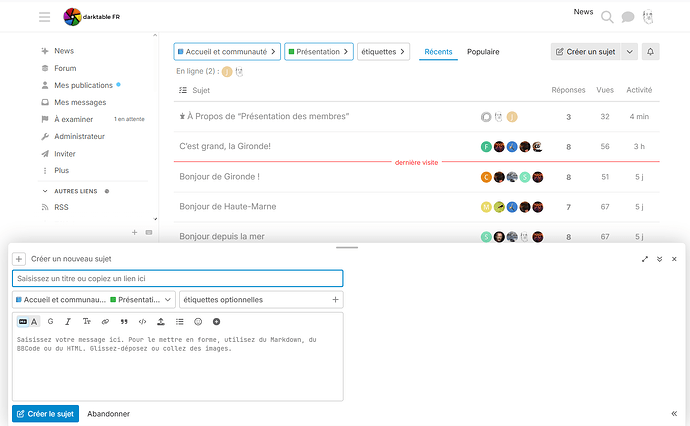Open the emoji picker
The image size is (690, 426).
coord(198,322)
